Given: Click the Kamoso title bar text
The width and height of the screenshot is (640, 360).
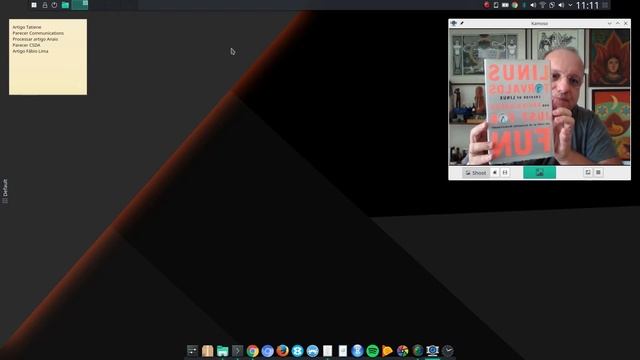Looking at the screenshot, I should pos(539,24).
